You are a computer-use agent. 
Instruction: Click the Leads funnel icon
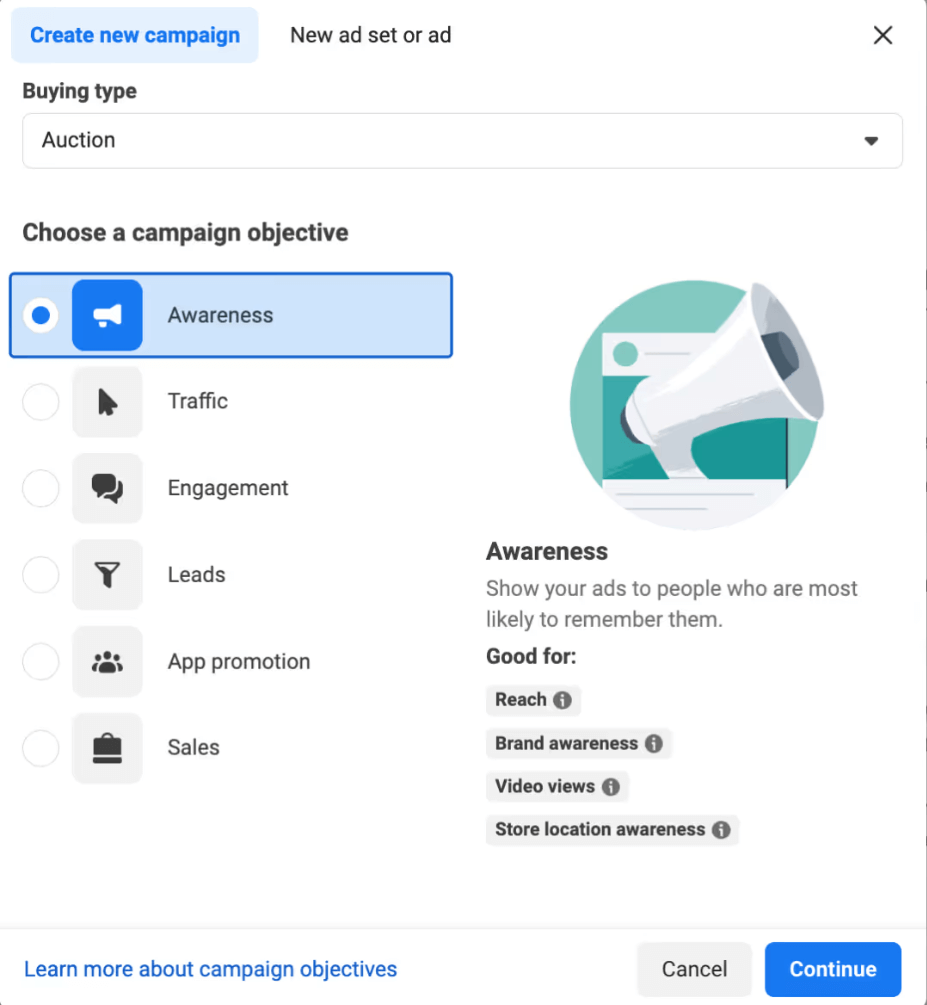pos(107,575)
